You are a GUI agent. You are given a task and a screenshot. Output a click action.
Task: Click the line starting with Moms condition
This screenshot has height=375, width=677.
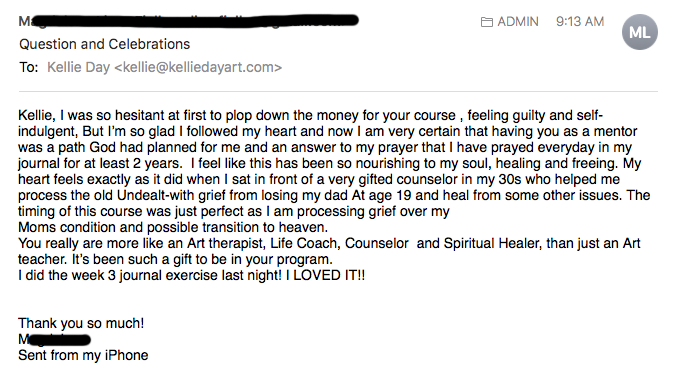pyautogui.click(x=173, y=227)
